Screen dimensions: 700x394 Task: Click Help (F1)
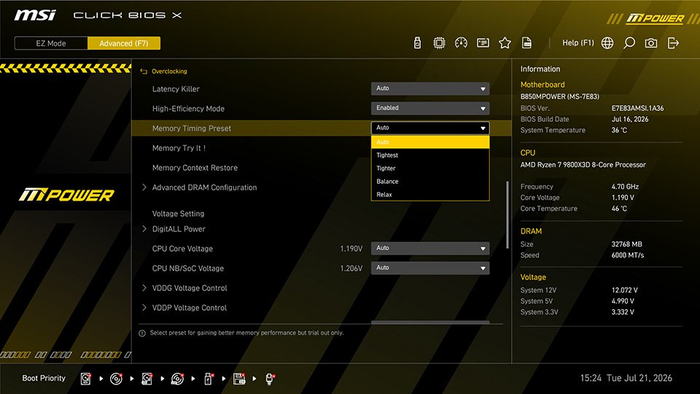point(578,43)
